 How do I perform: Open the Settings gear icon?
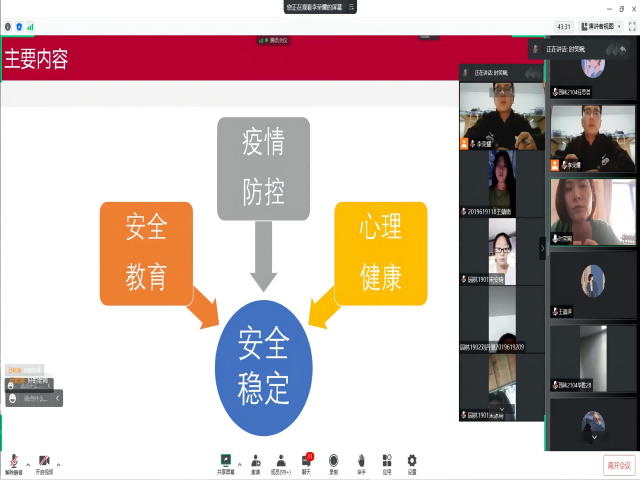point(412,461)
